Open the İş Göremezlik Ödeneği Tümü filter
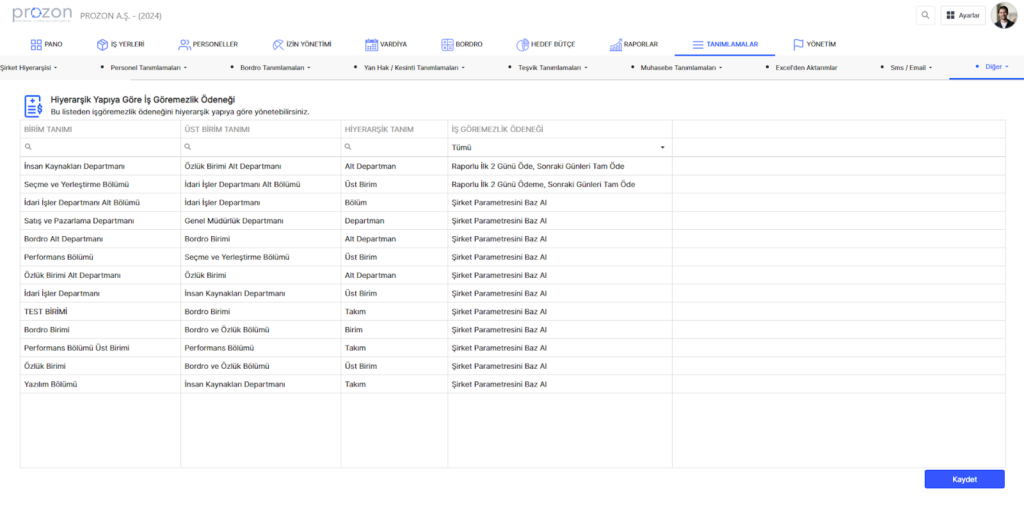 (558, 147)
